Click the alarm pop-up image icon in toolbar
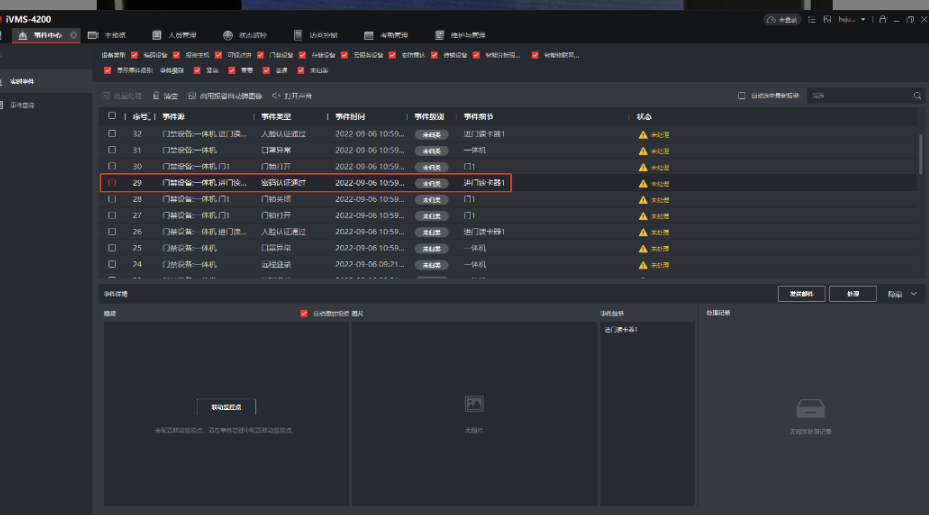Viewport: 929px width, 515px height. pos(192,96)
